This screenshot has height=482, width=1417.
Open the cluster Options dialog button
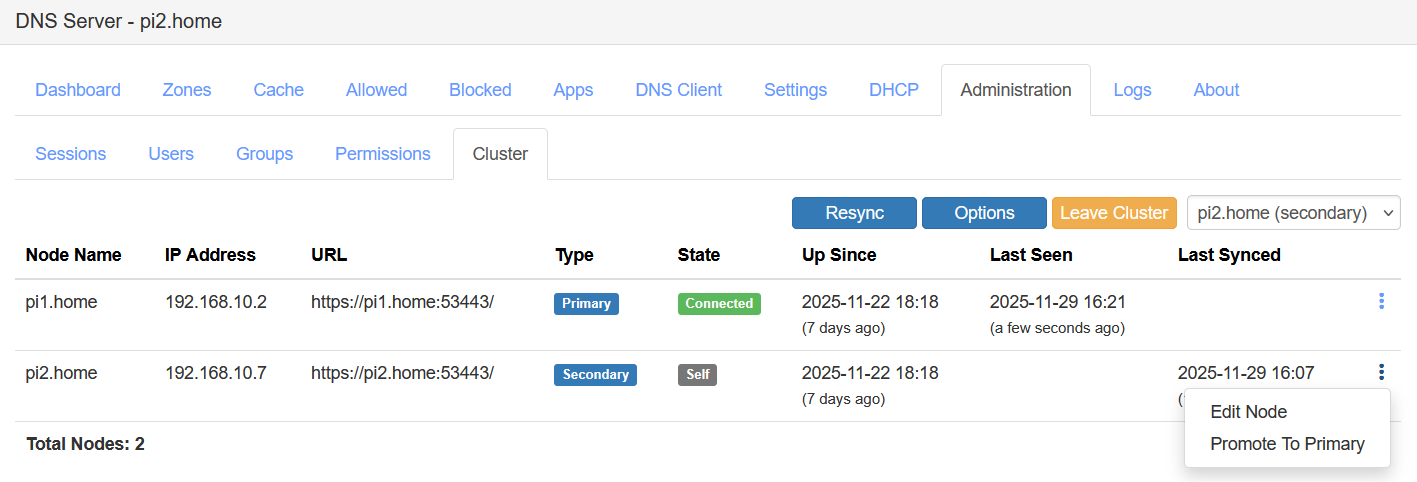984,213
